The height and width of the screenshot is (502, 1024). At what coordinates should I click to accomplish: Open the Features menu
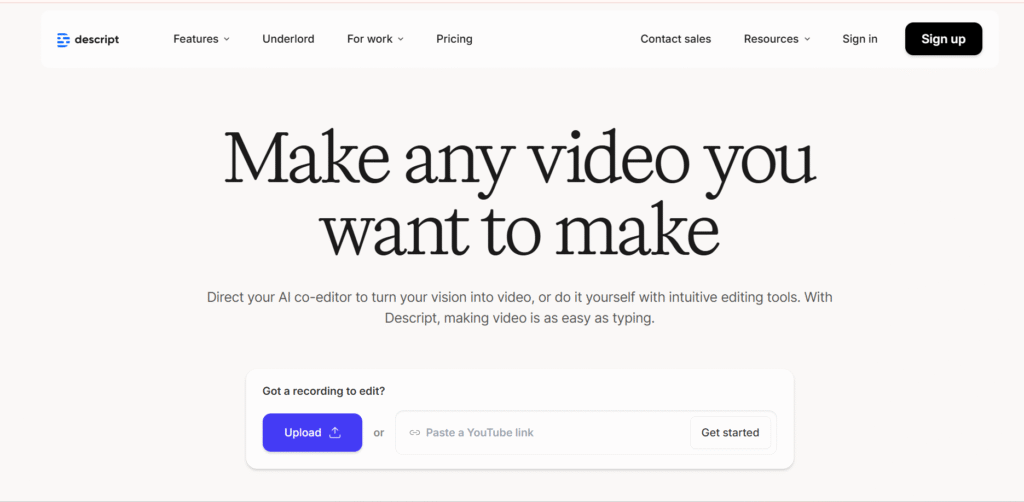point(201,39)
